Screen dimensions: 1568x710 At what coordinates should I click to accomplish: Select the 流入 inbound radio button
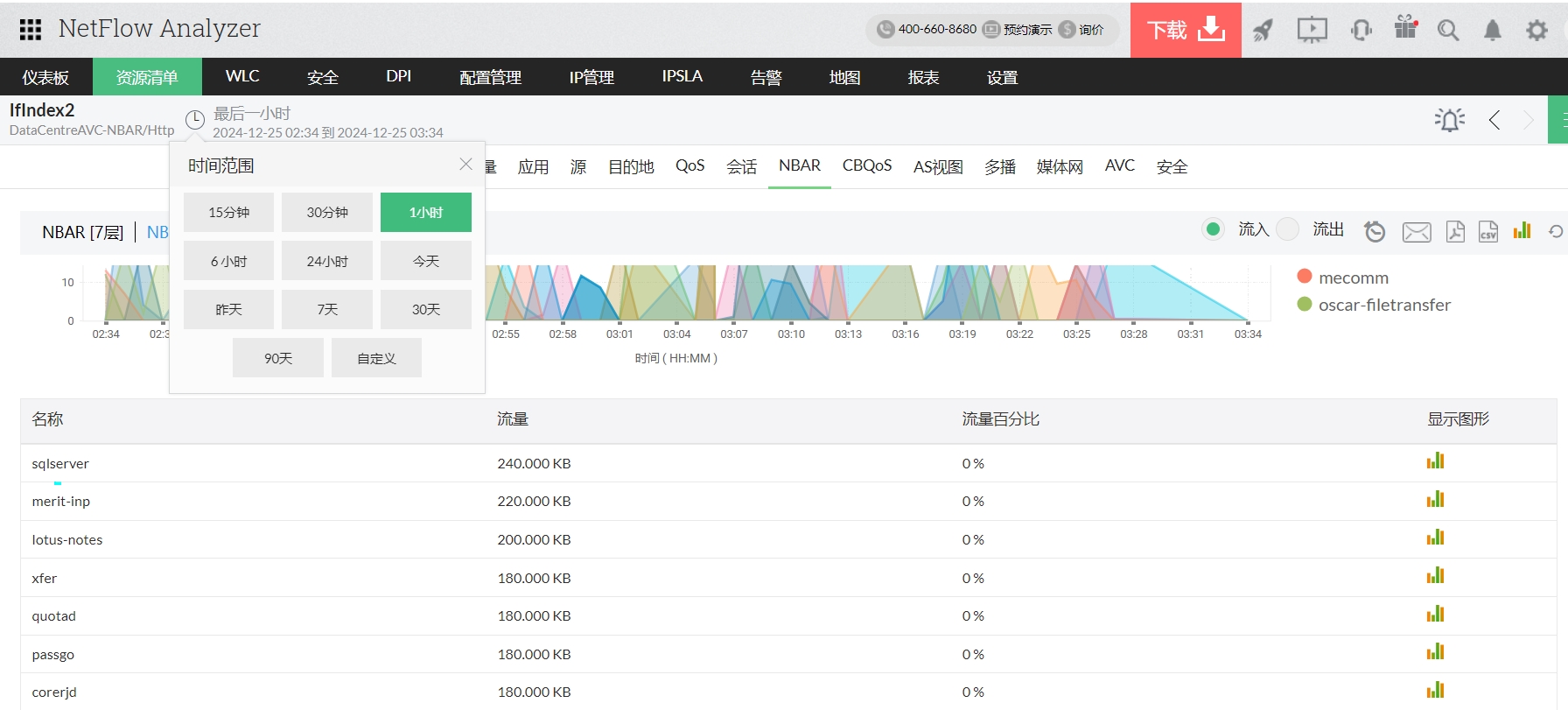coord(1213,229)
